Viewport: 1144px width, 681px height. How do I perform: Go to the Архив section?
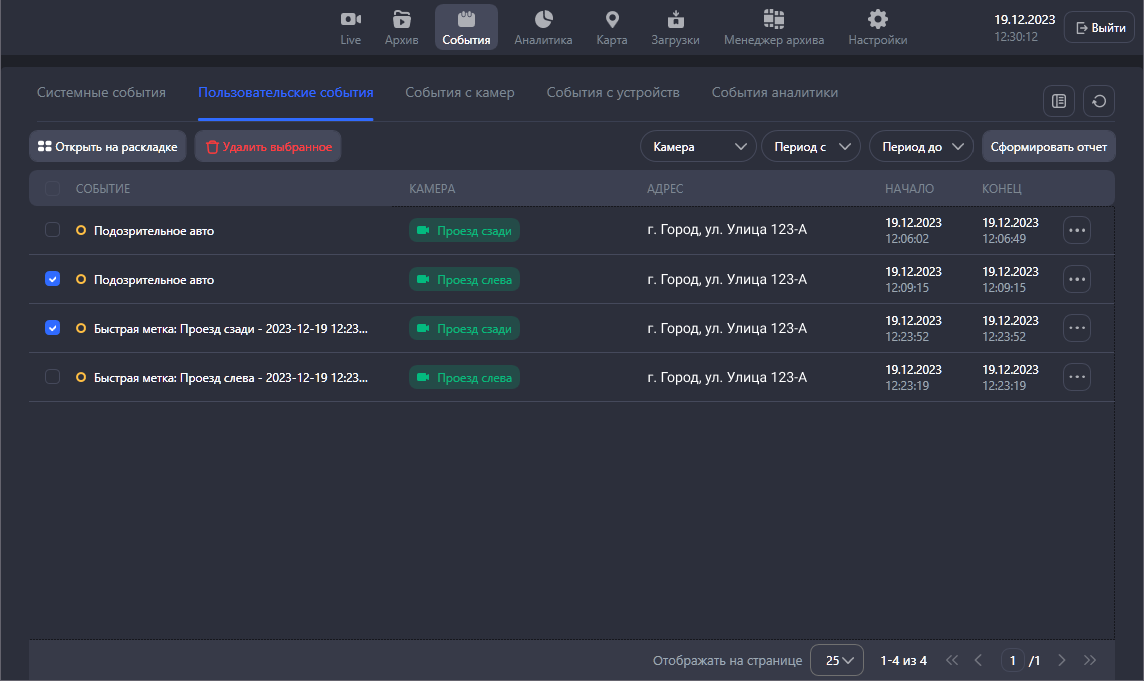(x=401, y=27)
